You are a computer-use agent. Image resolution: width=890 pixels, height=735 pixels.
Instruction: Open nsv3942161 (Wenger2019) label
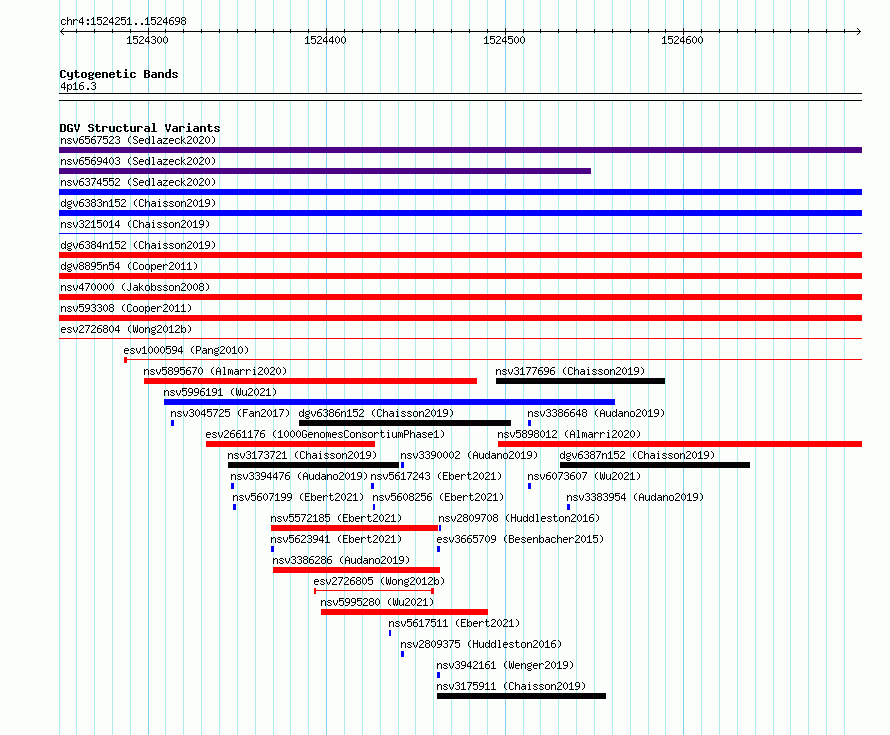point(505,665)
